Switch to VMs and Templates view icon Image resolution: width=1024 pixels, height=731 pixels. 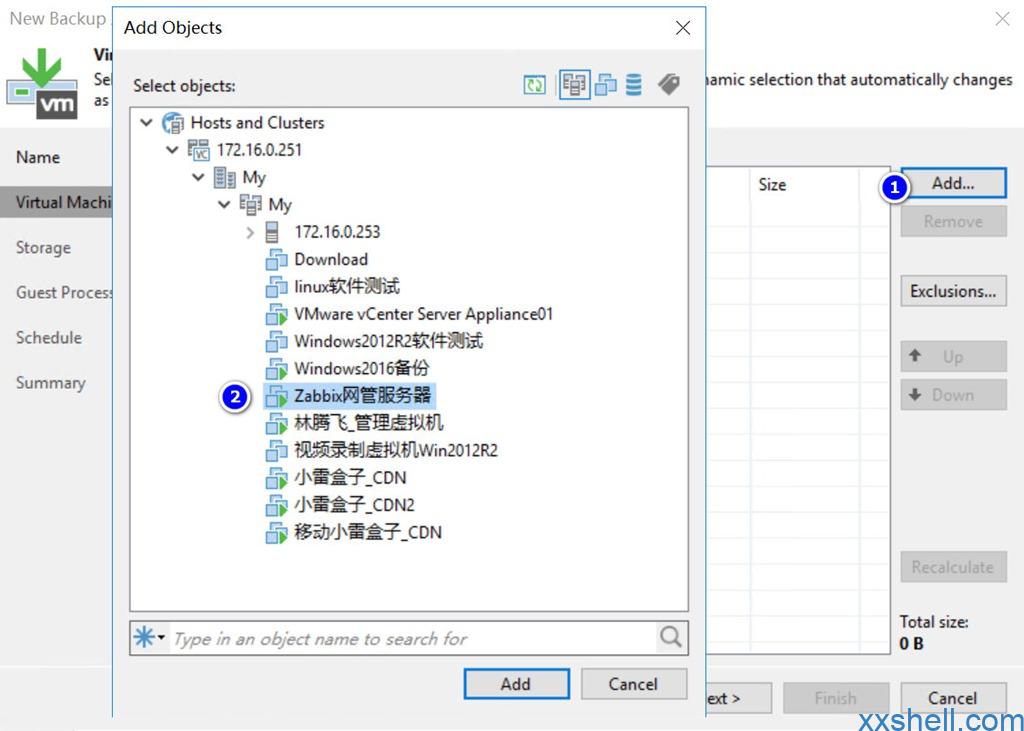click(606, 84)
